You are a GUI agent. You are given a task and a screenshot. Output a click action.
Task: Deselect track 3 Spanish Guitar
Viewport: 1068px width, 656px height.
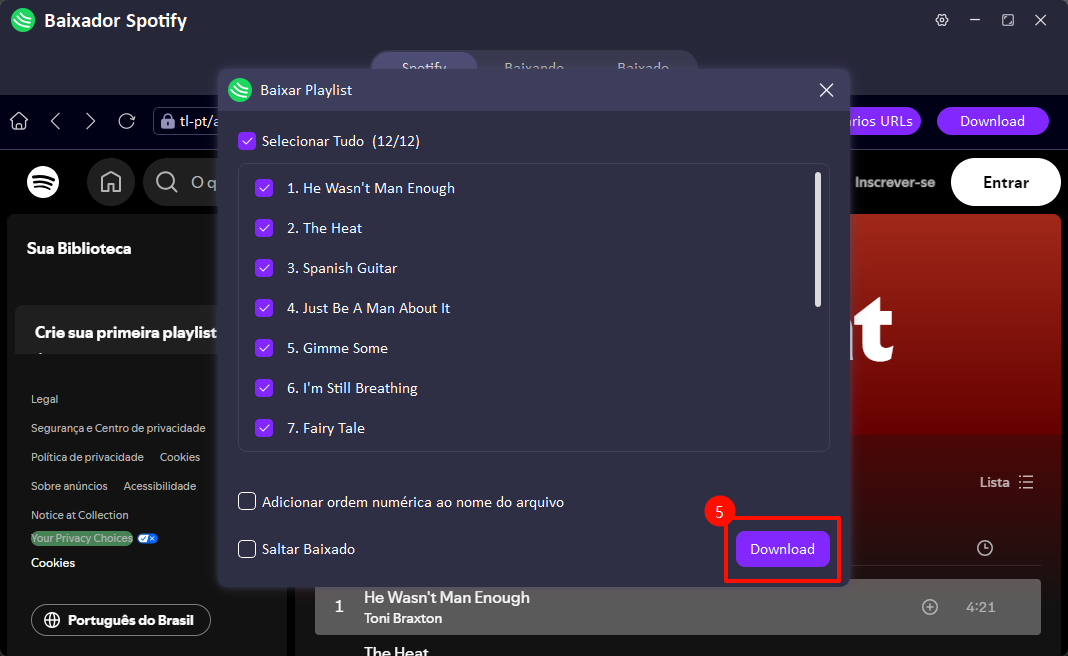[x=264, y=268]
